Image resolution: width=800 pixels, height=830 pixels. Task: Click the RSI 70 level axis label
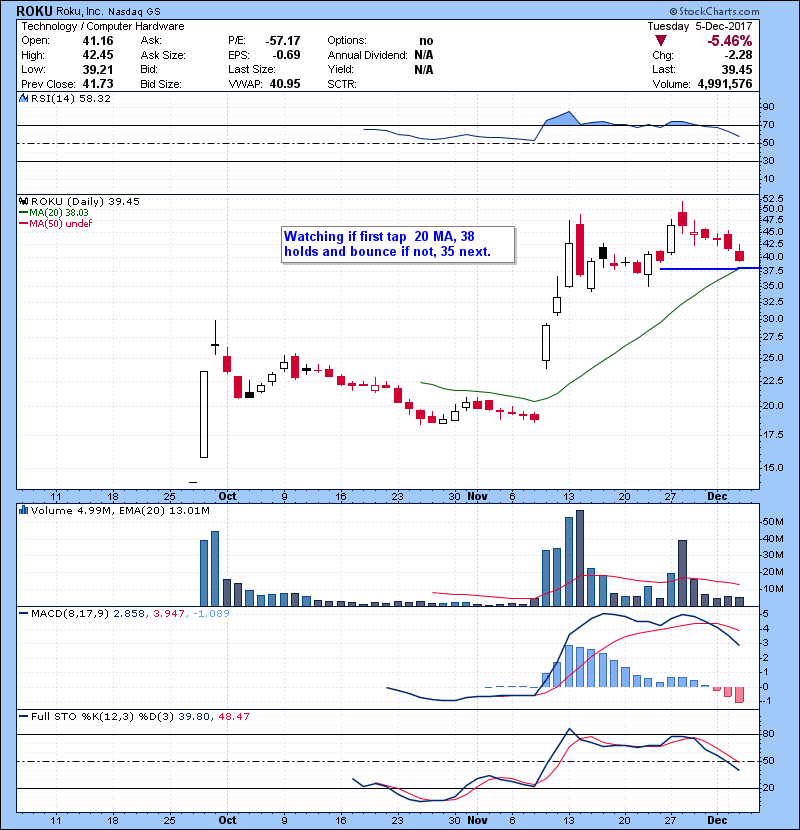click(x=768, y=125)
